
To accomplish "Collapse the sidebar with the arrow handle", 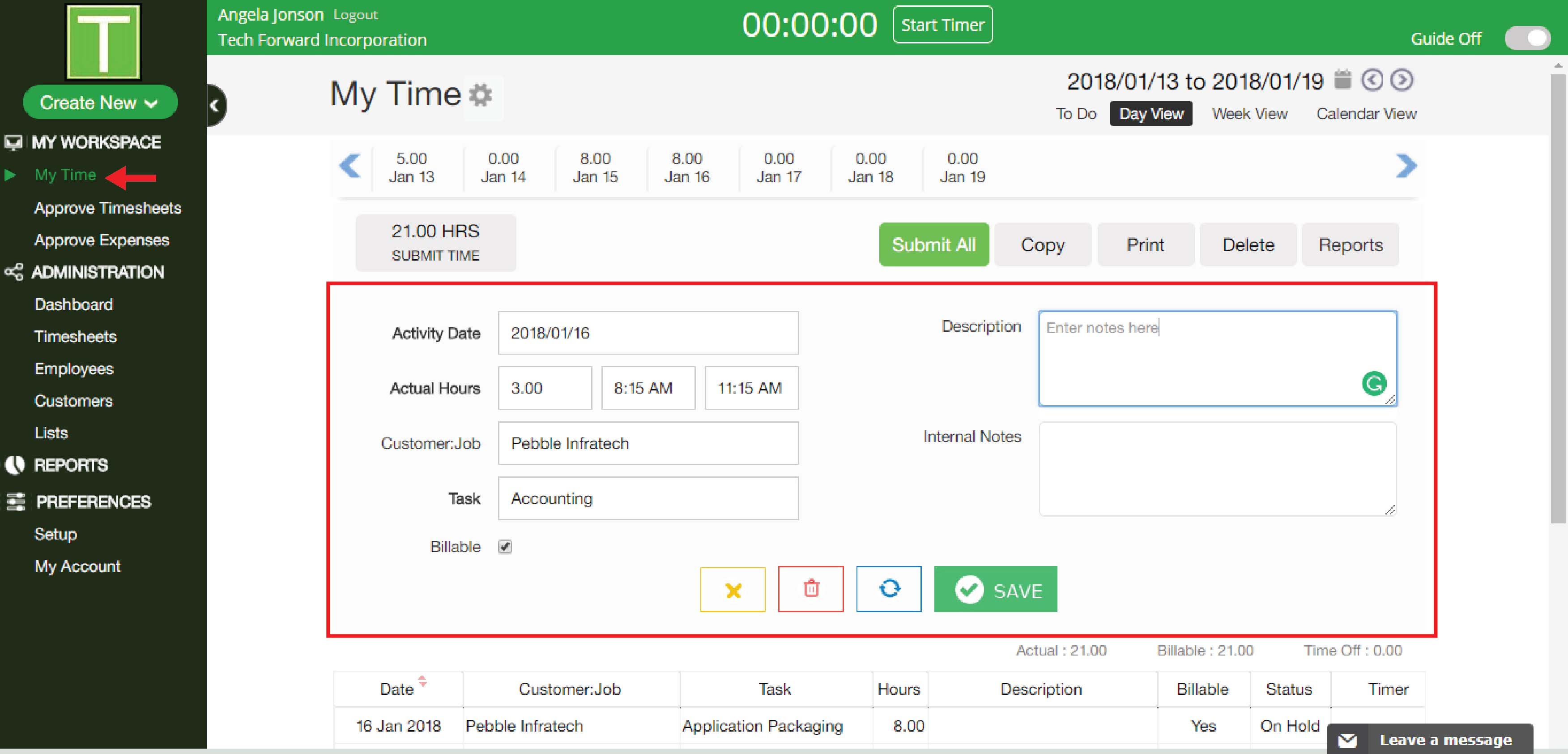I will 215,105.
